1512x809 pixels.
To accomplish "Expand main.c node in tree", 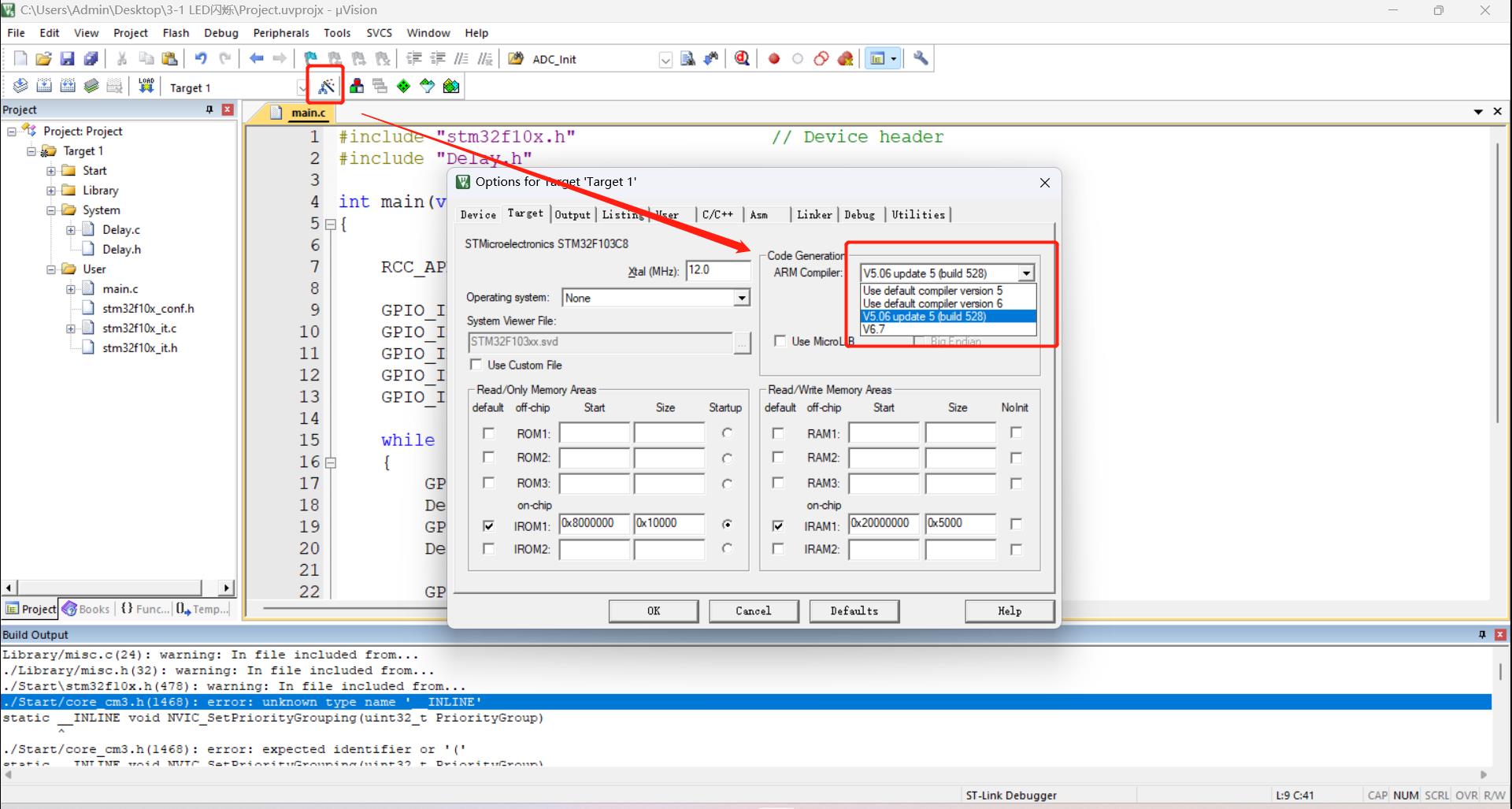I will coord(71,289).
